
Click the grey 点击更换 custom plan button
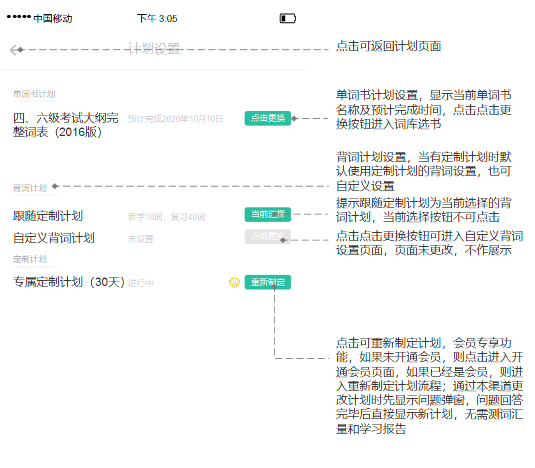coord(268,236)
